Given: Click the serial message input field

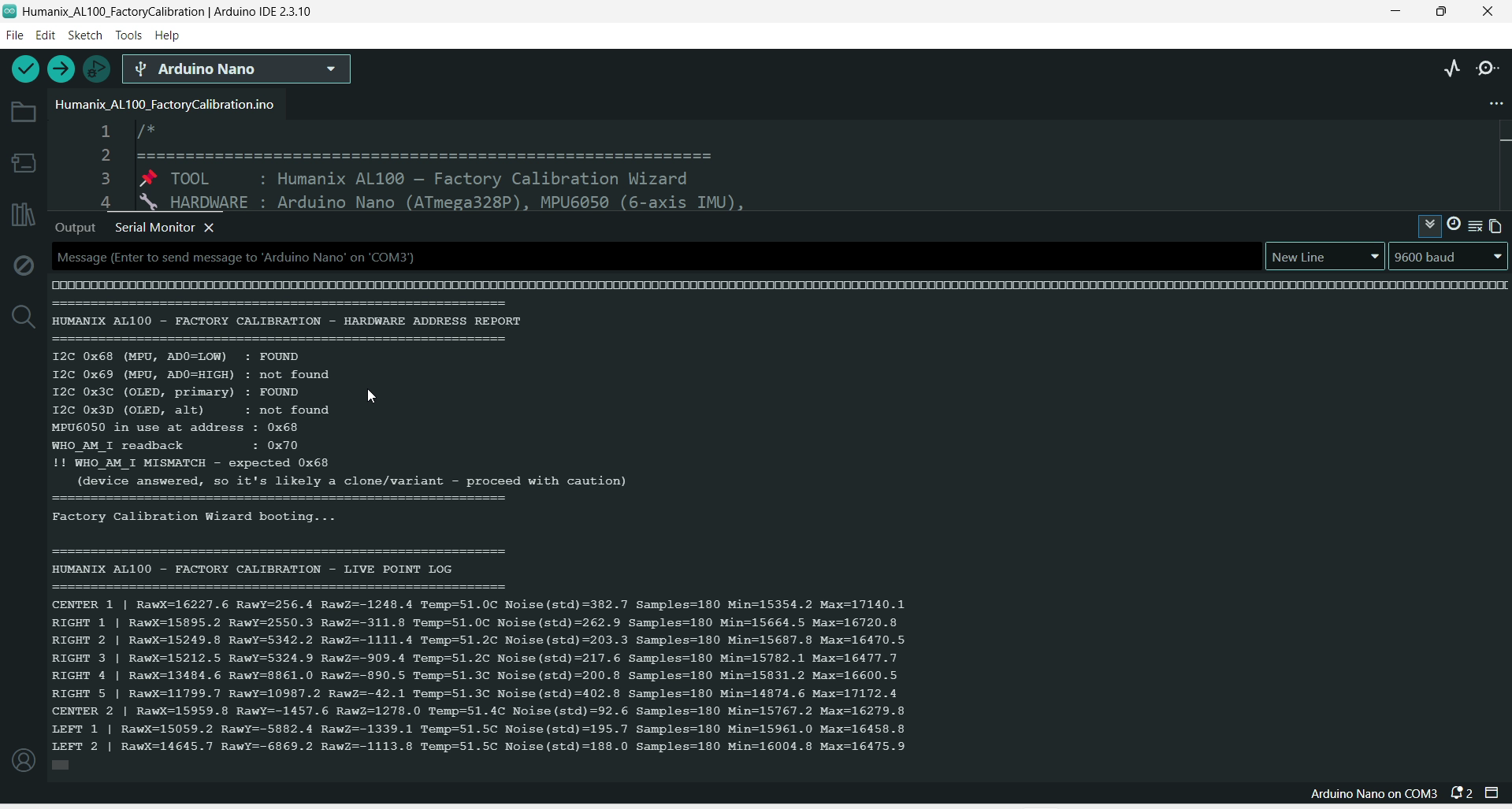Looking at the screenshot, I should click(x=657, y=258).
